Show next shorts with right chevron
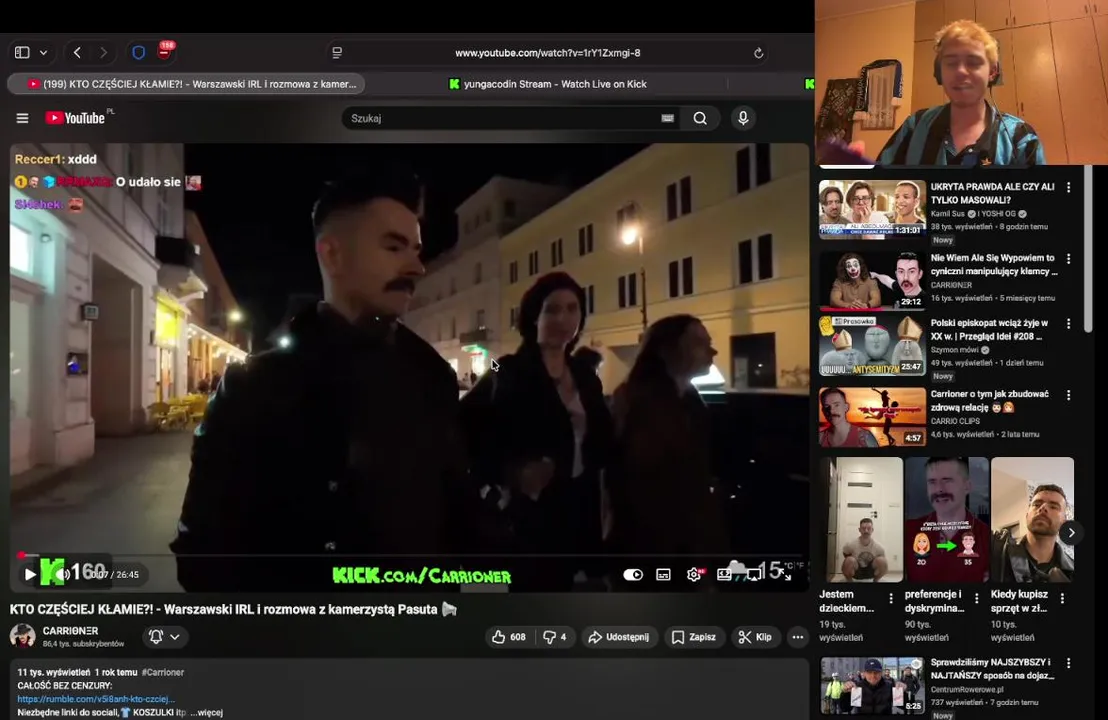 coord(1071,533)
